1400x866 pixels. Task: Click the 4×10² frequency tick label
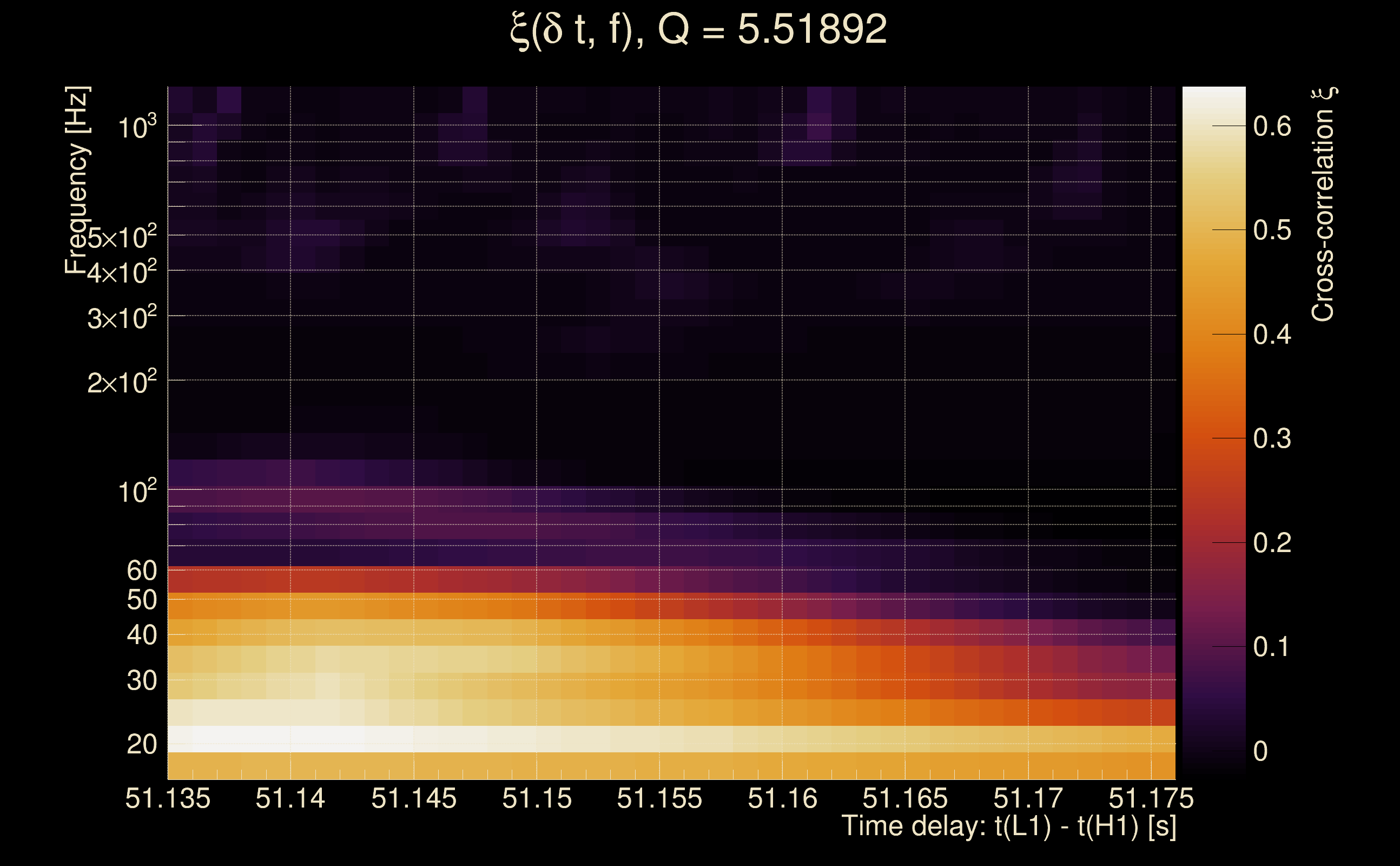(122, 273)
